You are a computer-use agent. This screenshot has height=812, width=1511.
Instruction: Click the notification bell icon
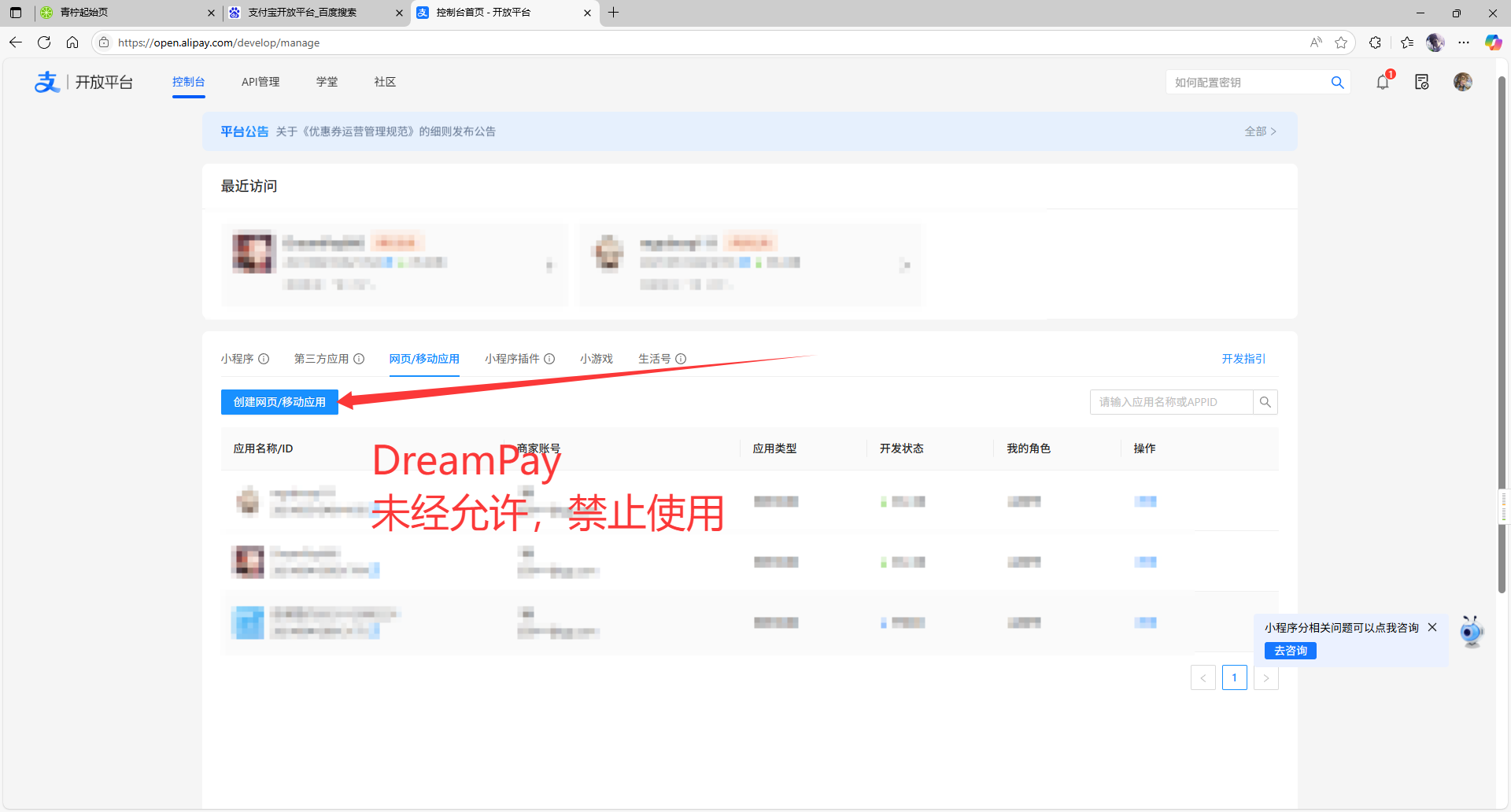1382,82
